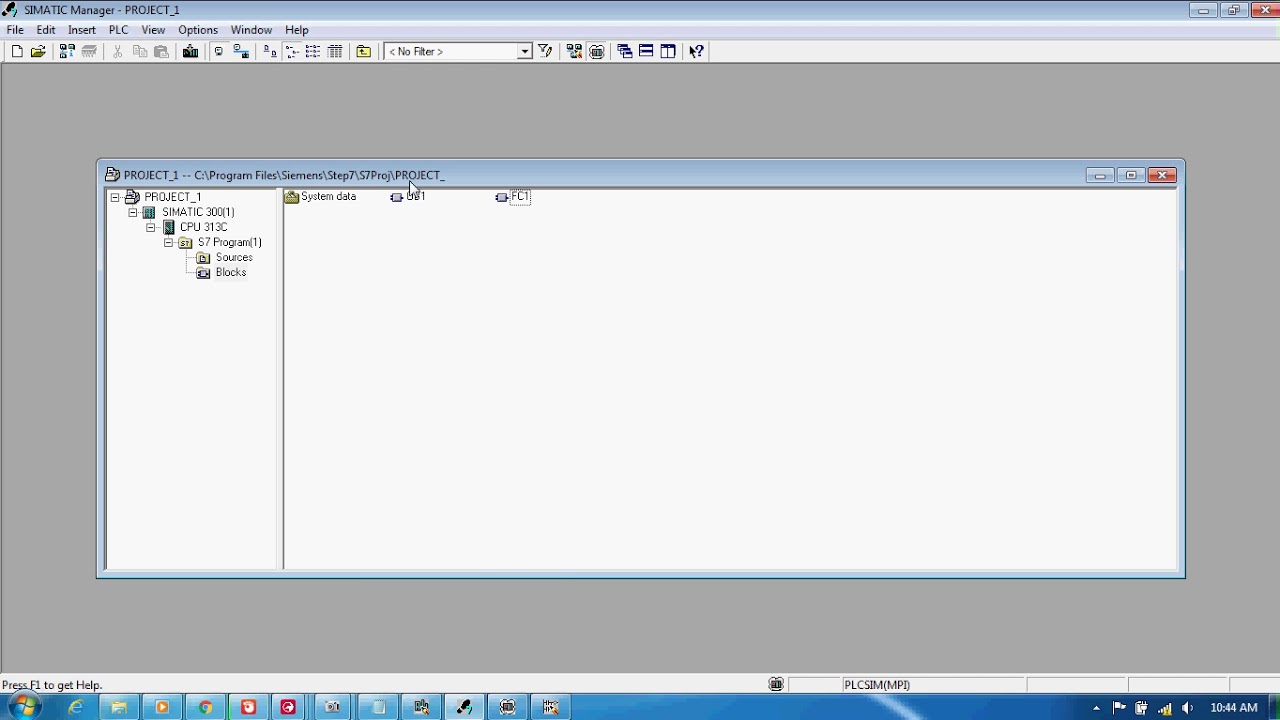Select Details view toolbar button
The width and height of the screenshot is (1280, 720).
tap(335, 51)
